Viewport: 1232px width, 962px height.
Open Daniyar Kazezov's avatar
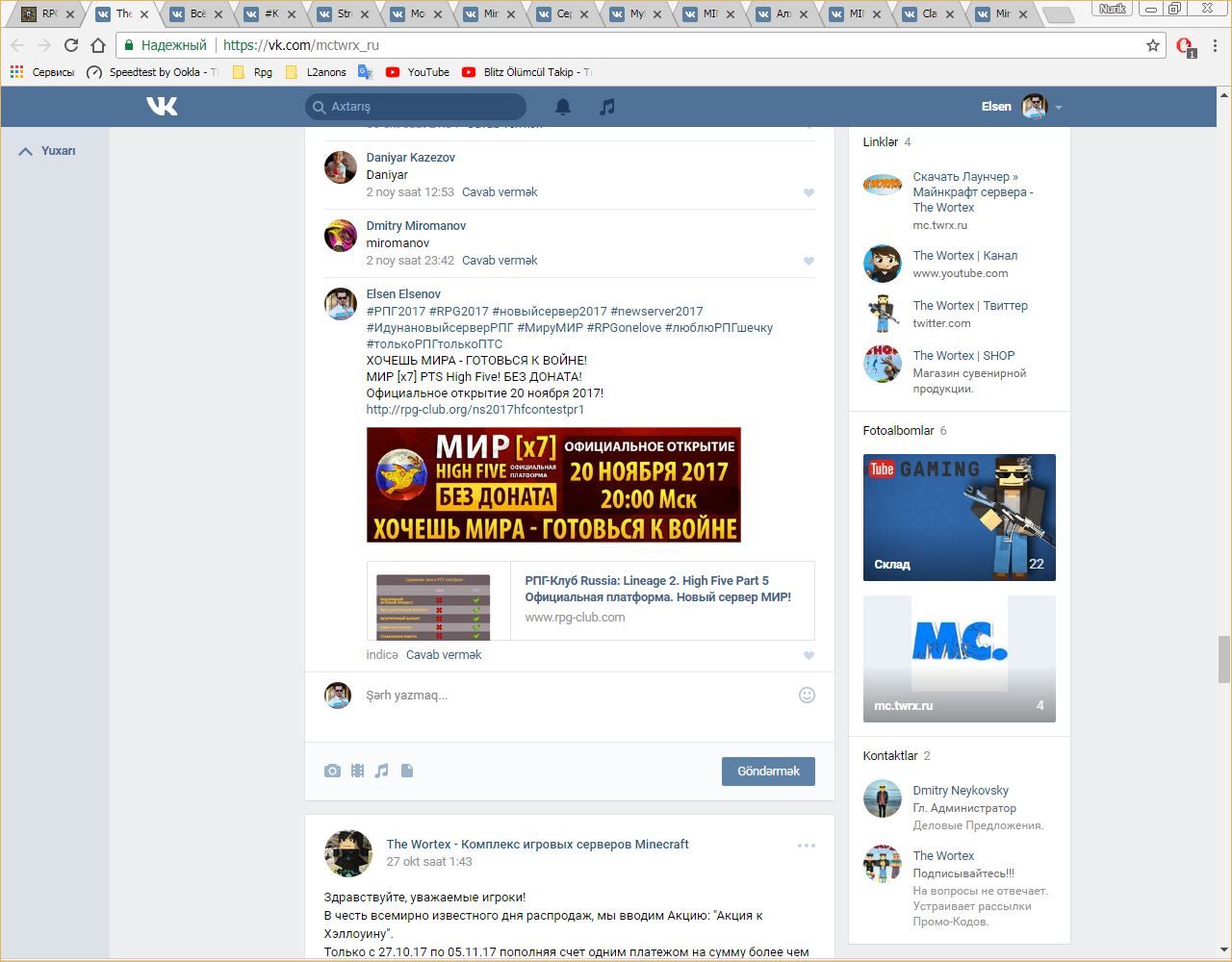(341, 167)
